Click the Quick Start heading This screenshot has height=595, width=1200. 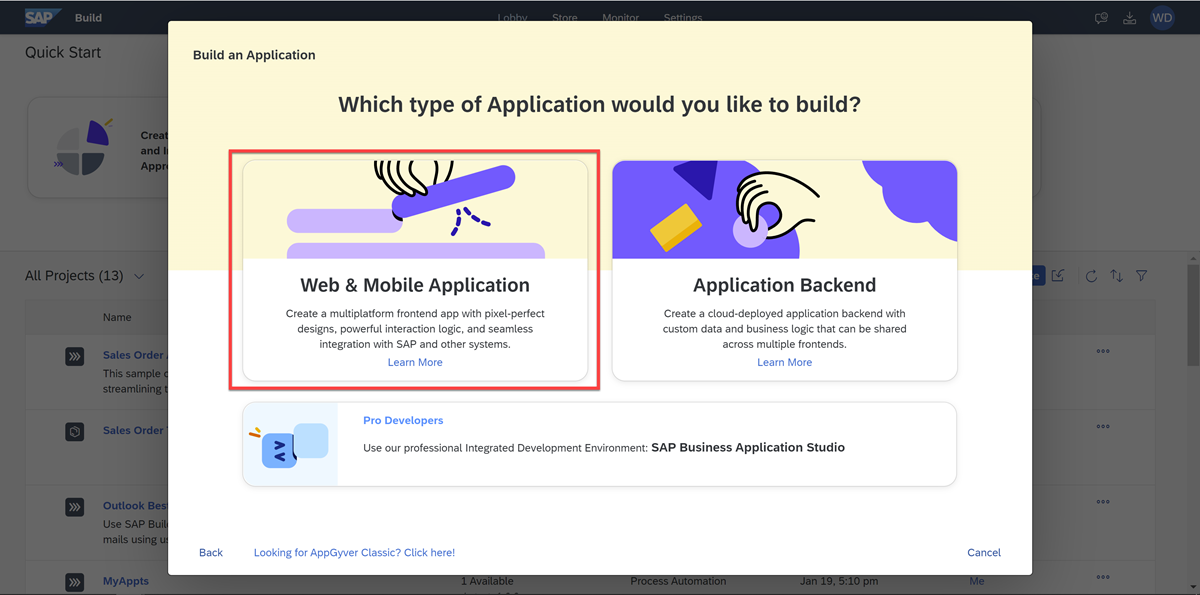(x=63, y=52)
